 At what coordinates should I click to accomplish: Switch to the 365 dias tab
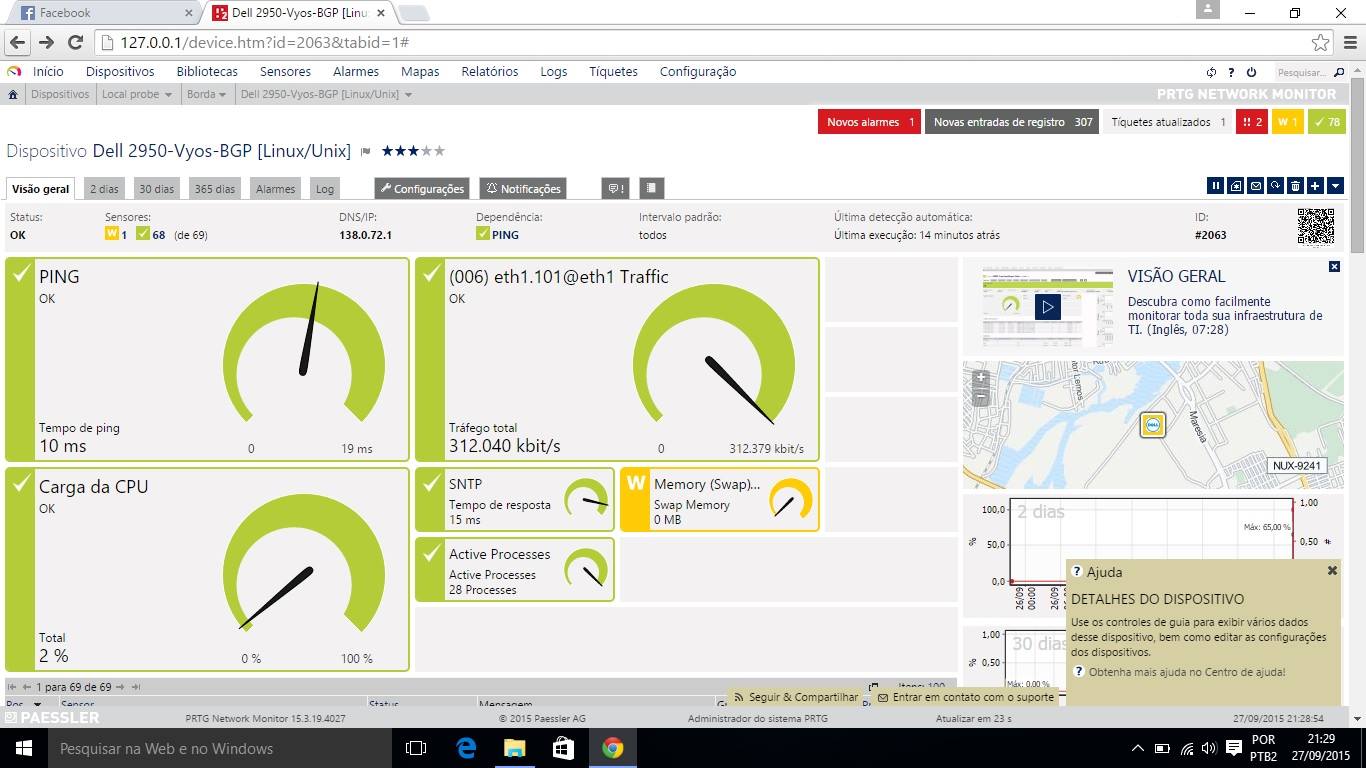click(x=215, y=188)
